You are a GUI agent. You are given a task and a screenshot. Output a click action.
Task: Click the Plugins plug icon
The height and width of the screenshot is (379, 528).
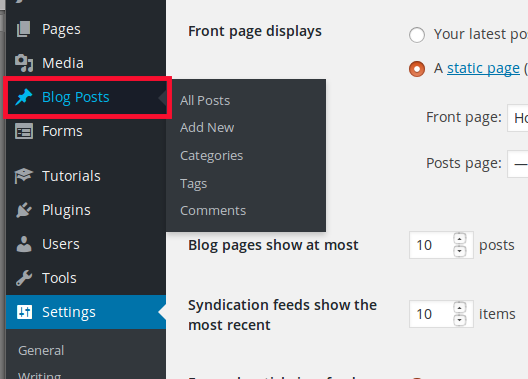click(24, 210)
